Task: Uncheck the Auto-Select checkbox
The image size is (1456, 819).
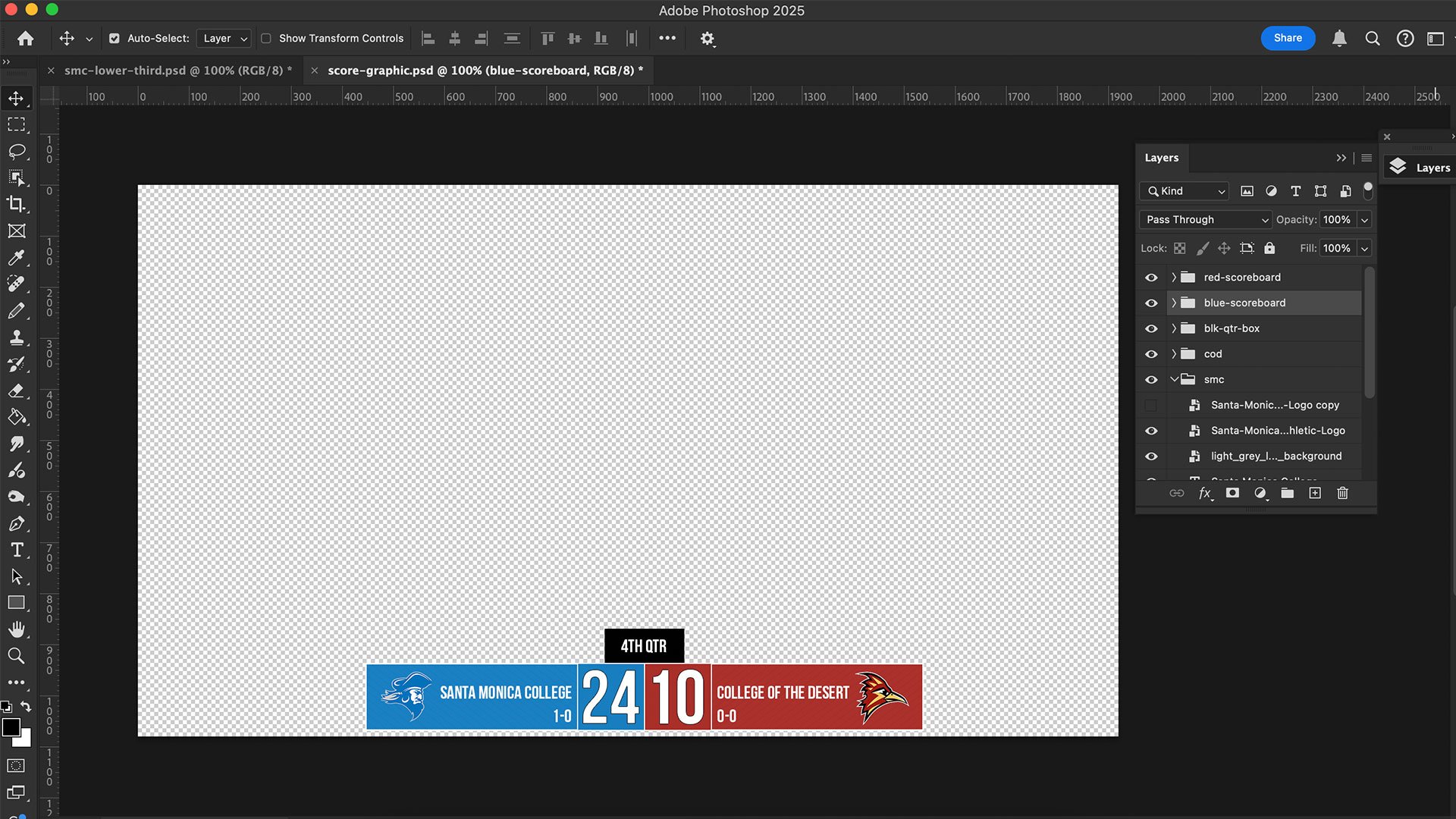Action: [x=115, y=38]
